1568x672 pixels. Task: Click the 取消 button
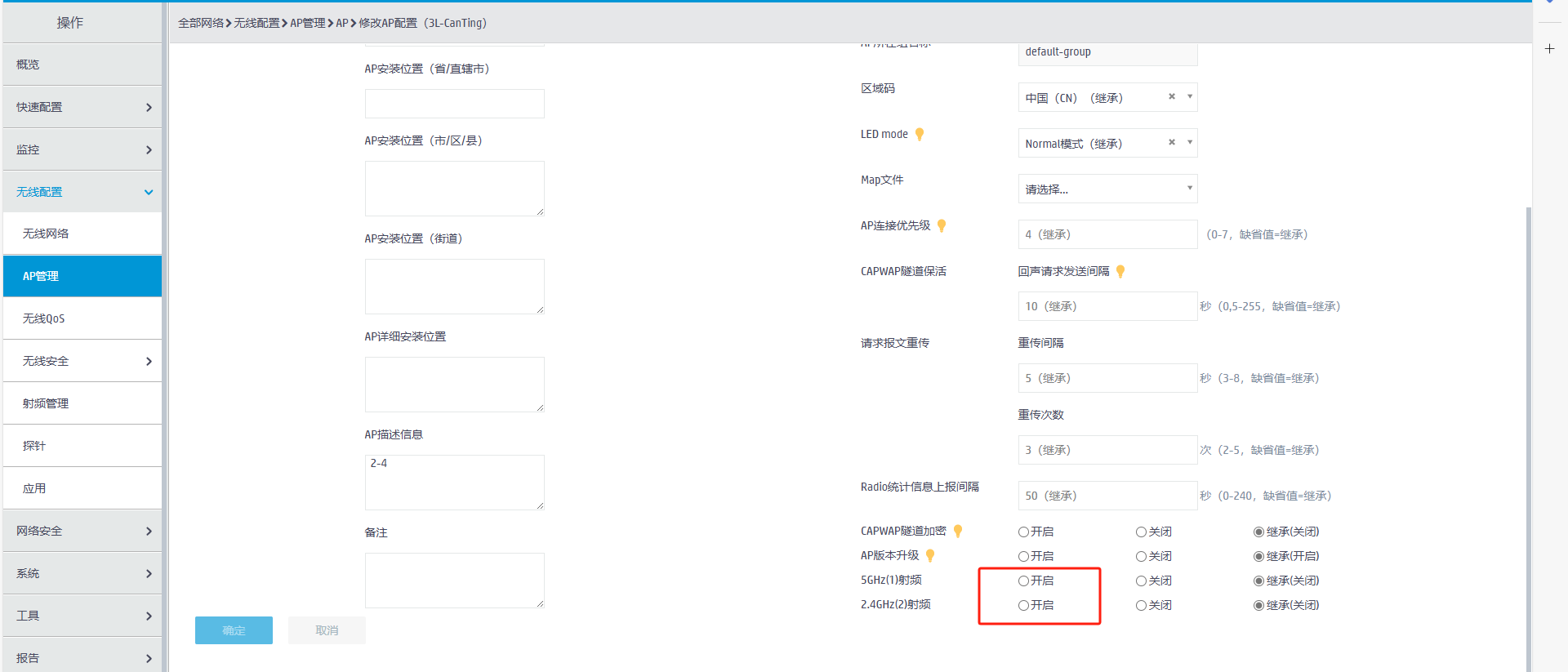[x=327, y=630]
